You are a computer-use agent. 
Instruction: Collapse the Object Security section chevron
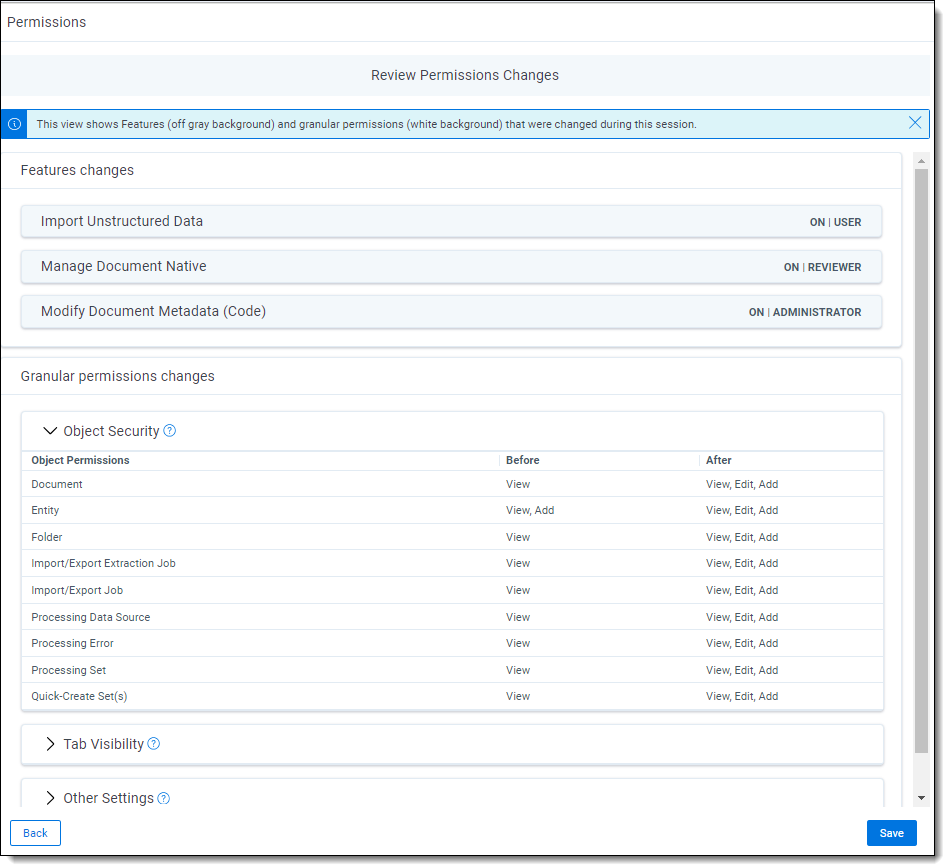(51, 431)
